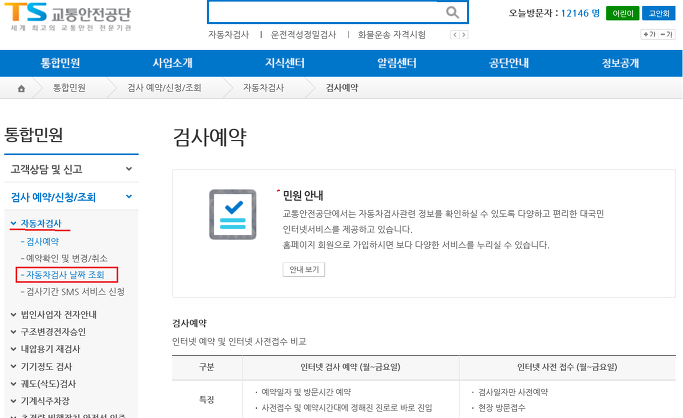Expand 궤도(삭도)검사 item
The image size is (683, 418).
(43, 384)
